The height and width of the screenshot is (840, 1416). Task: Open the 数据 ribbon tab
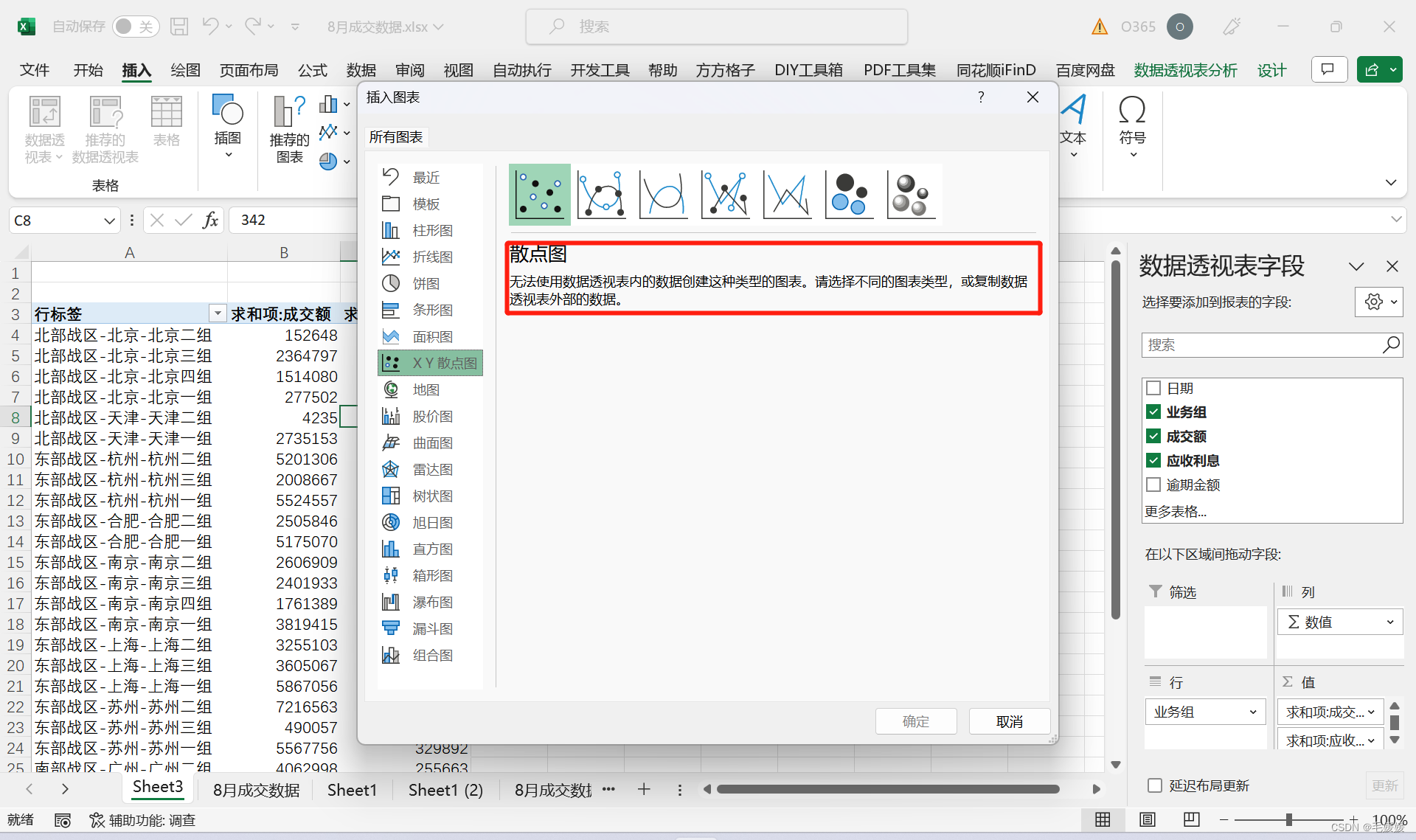coord(361,70)
